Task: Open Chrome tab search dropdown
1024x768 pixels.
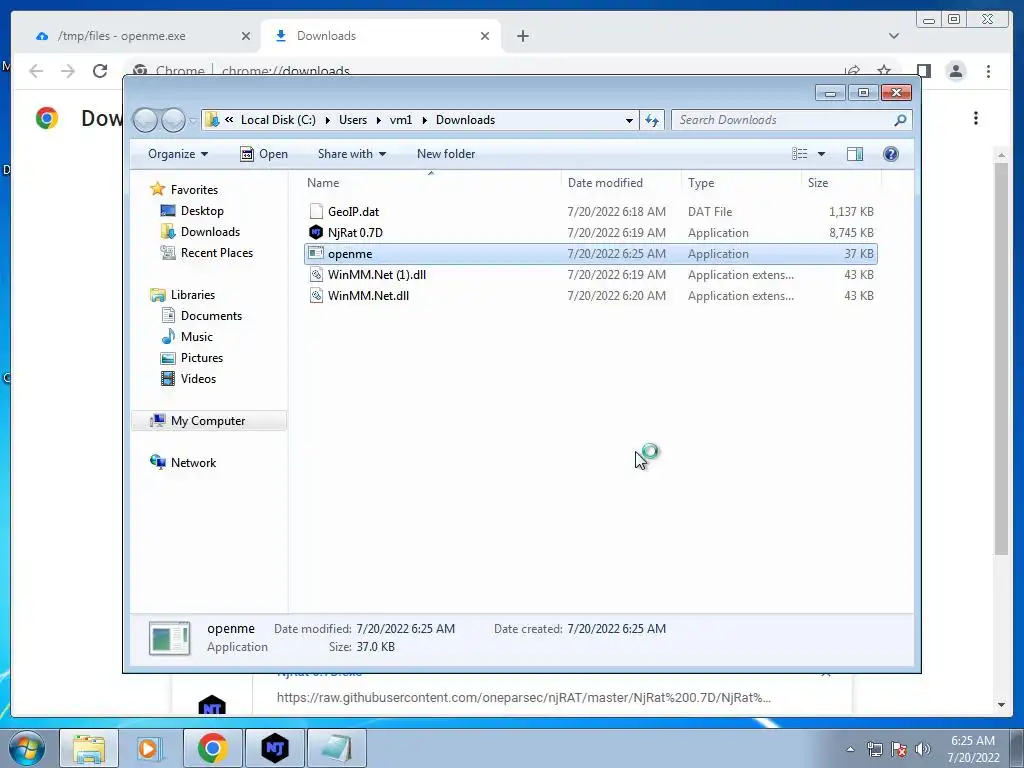Action: point(894,36)
